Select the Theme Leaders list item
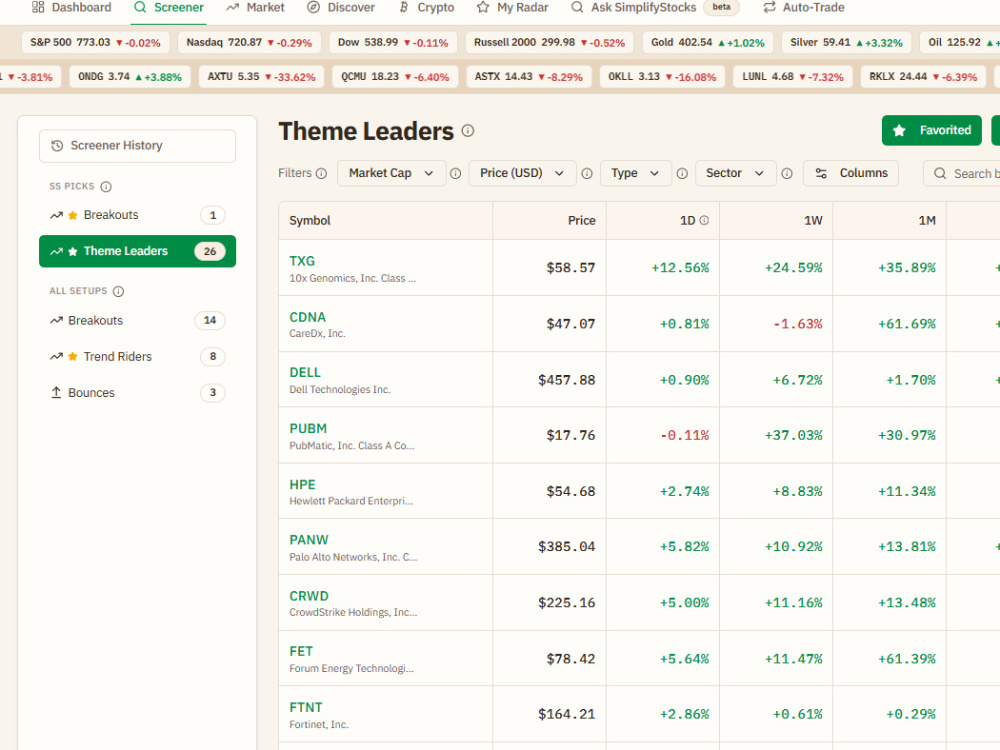 pyautogui.click(x=137, y=251)
